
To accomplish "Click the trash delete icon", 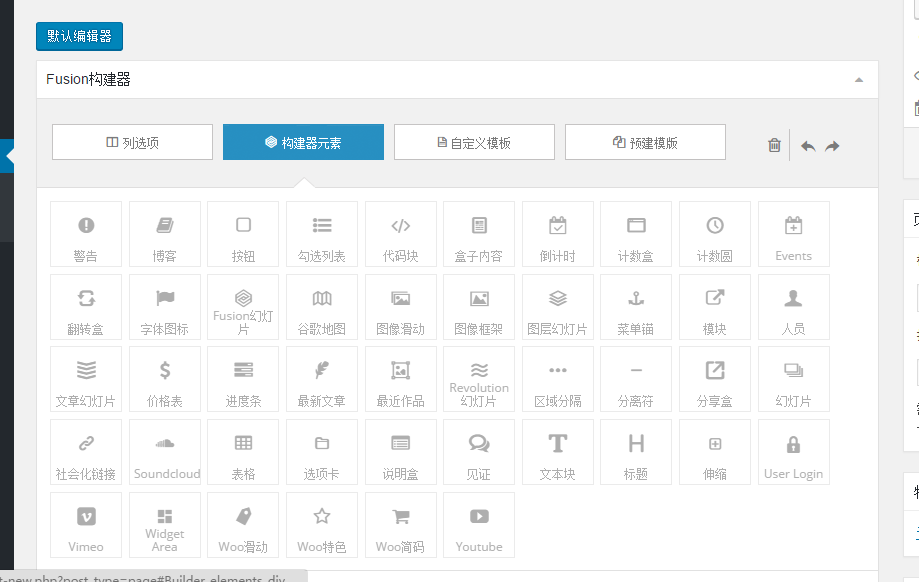I will point(774,145).
